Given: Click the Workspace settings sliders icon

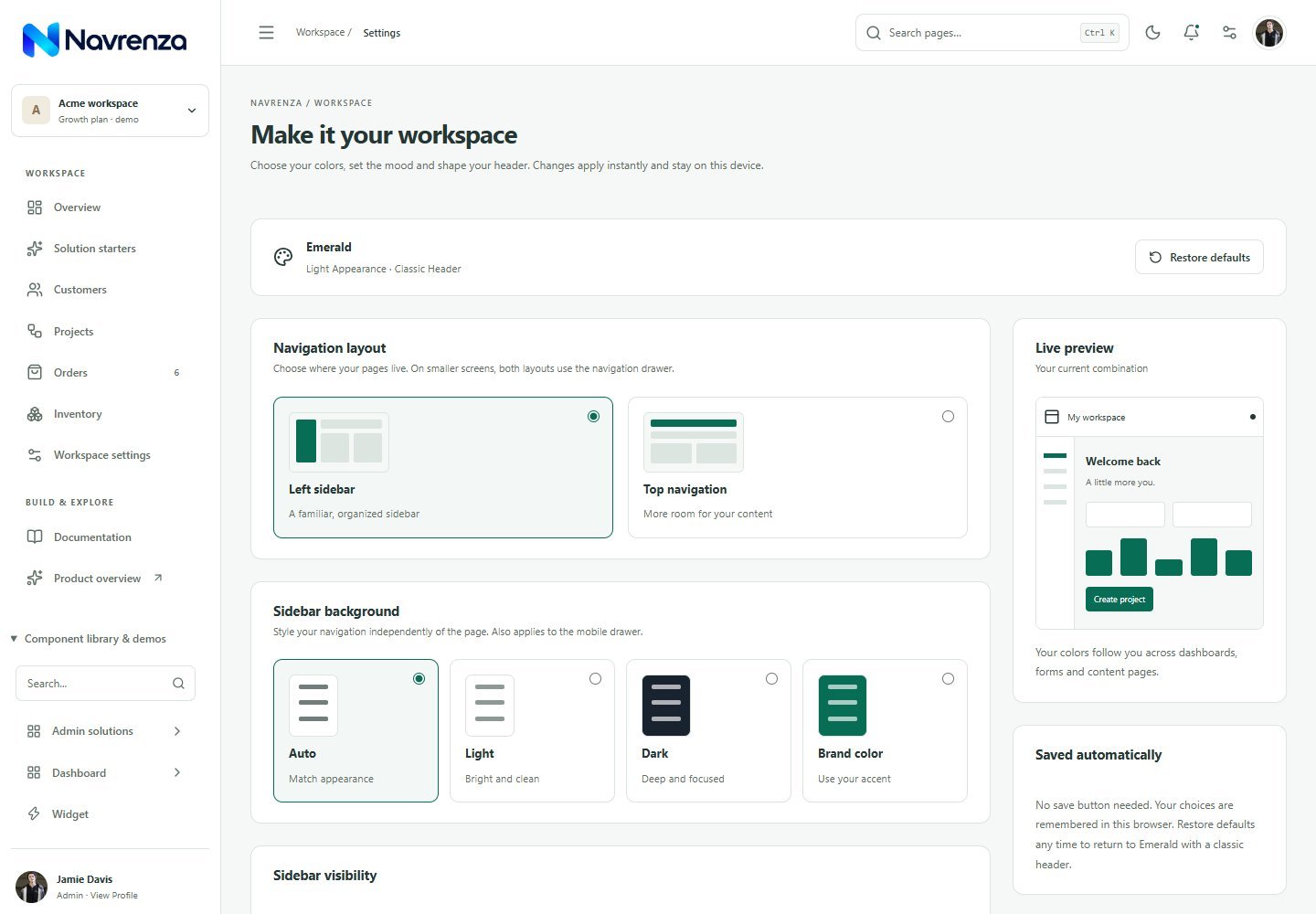Looking at the screenshot, I should [35, 455].
